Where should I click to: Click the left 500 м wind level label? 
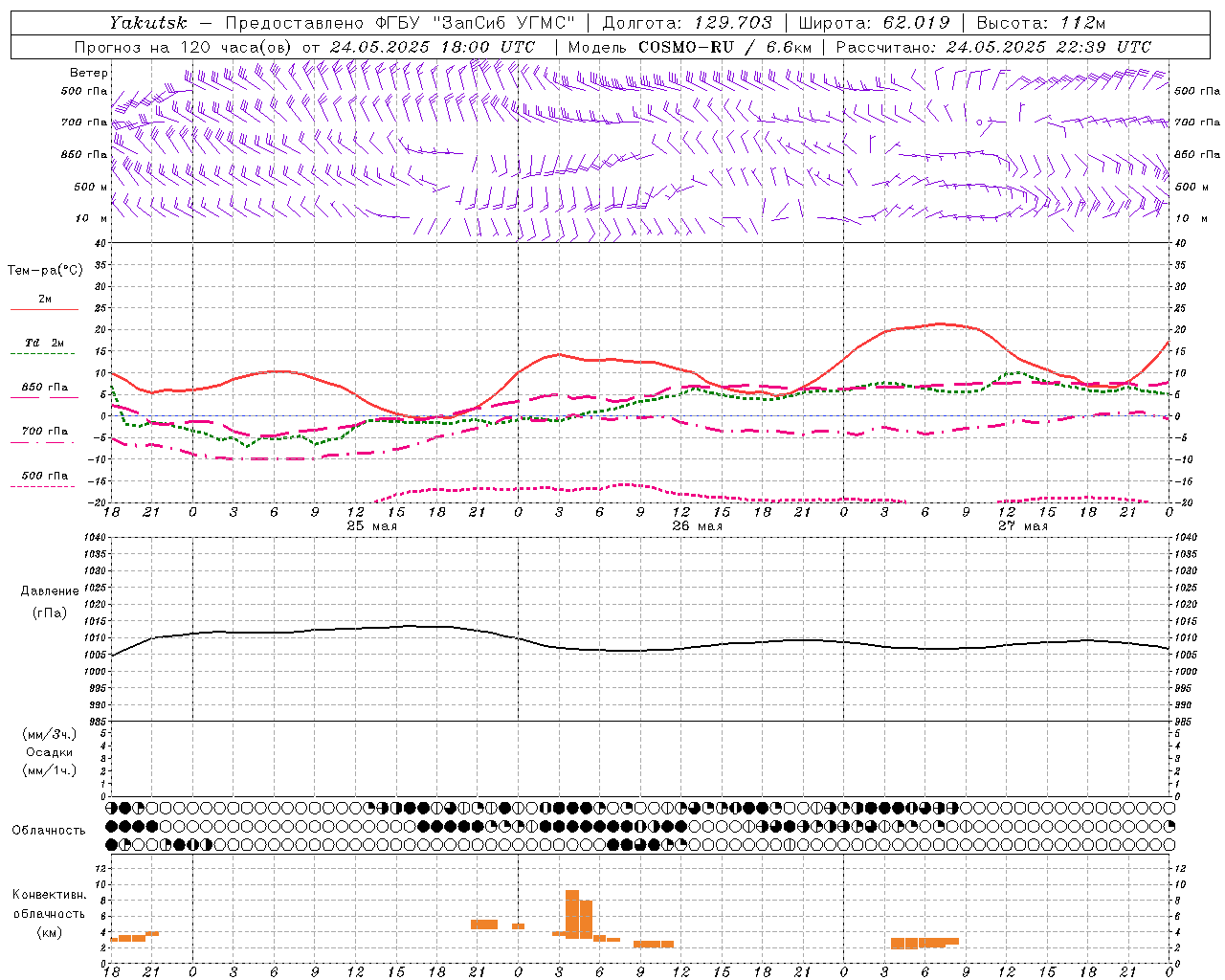point(91,187)
